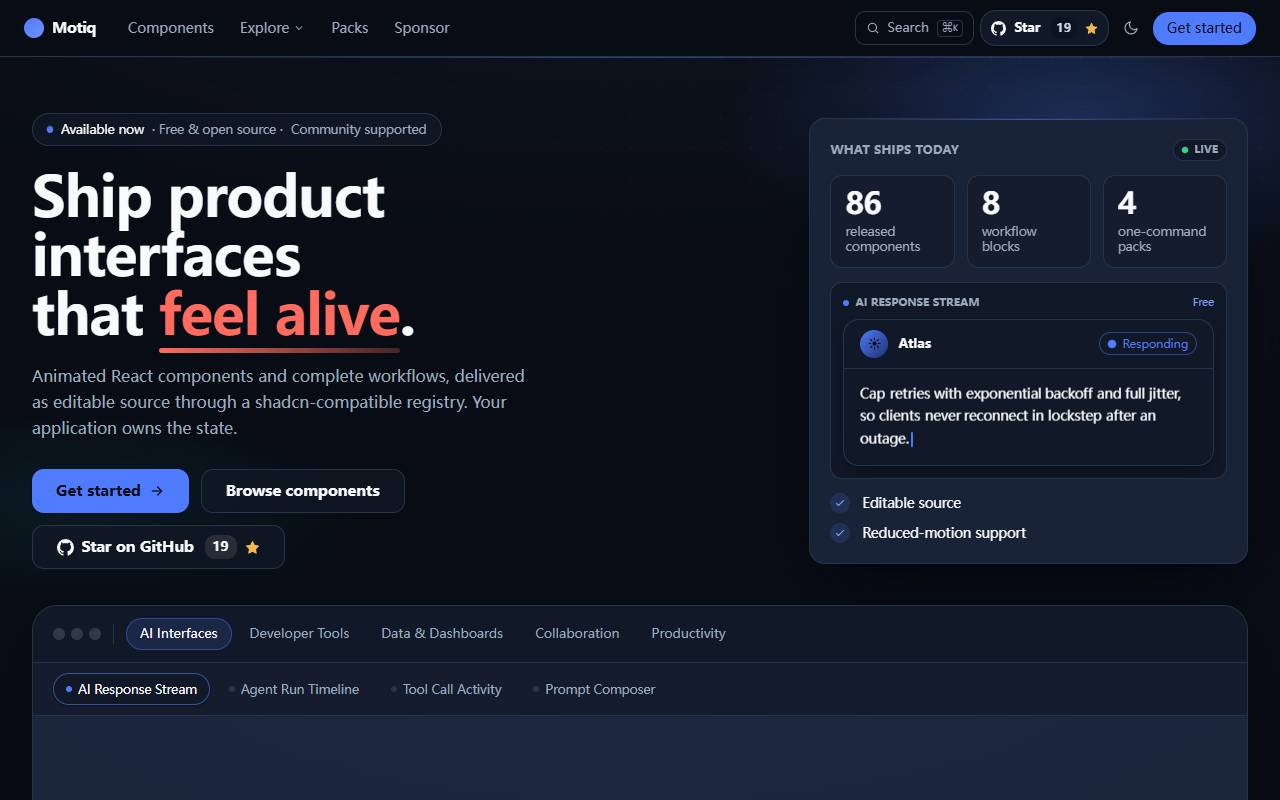
Task: Click the search magnifier icon
Action: coord(873,28)
